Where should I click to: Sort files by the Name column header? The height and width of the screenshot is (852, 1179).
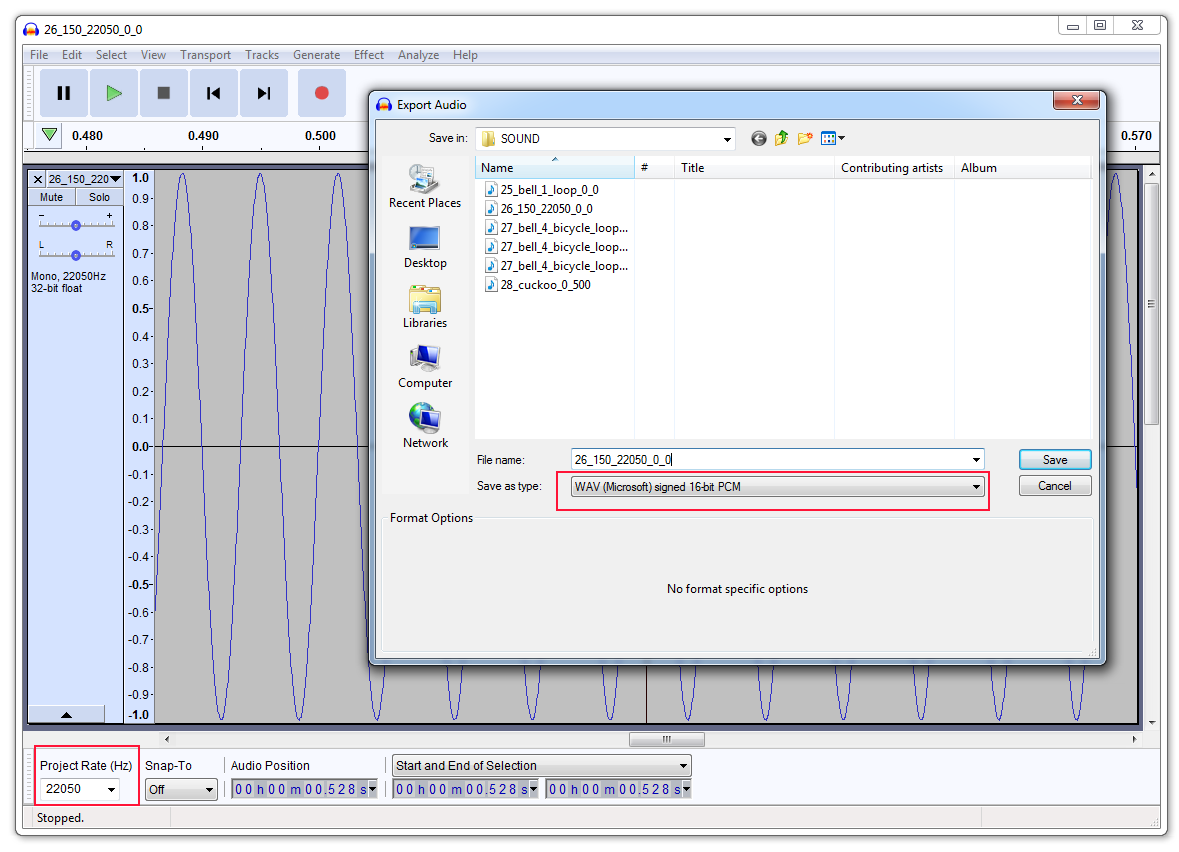[555, 168]
